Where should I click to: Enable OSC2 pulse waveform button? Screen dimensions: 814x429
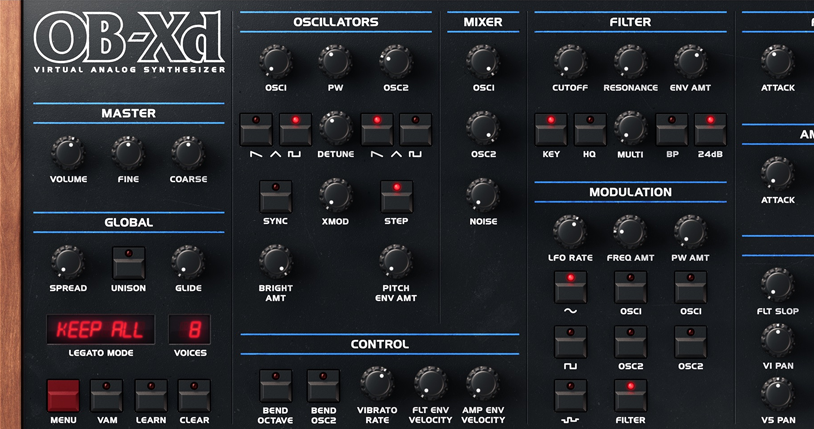[415, 130]
